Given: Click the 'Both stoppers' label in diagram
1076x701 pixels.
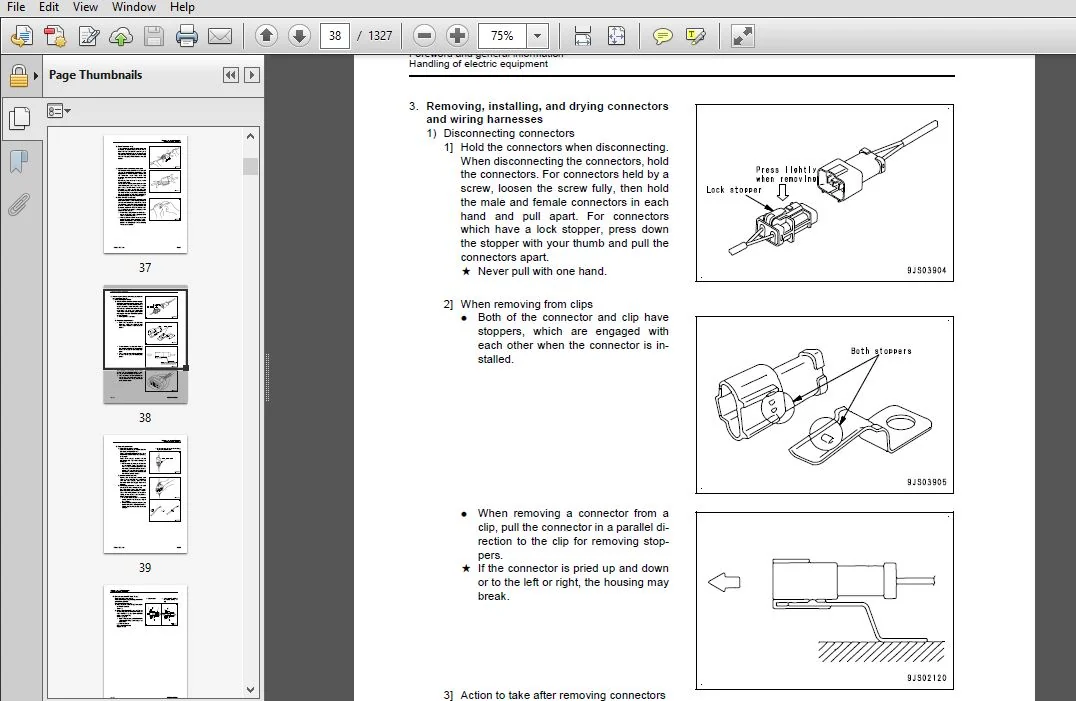Looking at the screenshot, I should coord(881,350).
